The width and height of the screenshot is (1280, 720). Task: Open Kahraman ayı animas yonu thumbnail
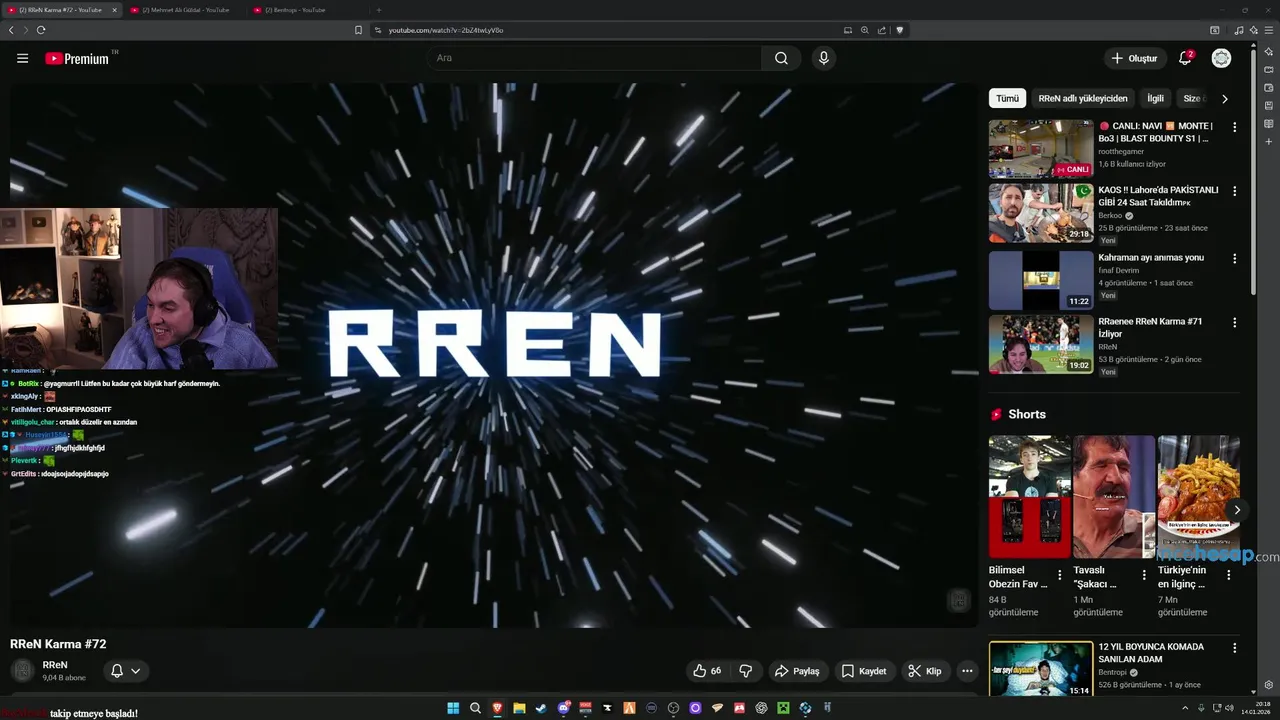coord(1041,280)
